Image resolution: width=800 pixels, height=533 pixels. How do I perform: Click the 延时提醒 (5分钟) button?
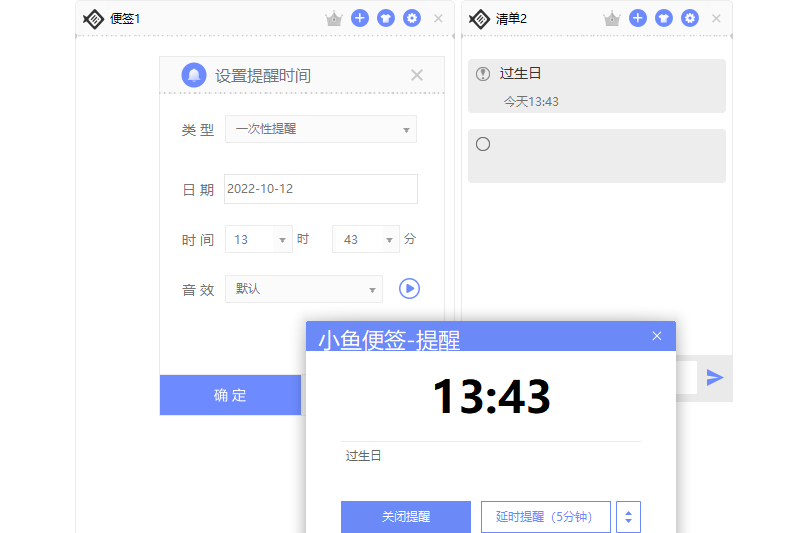545,517
